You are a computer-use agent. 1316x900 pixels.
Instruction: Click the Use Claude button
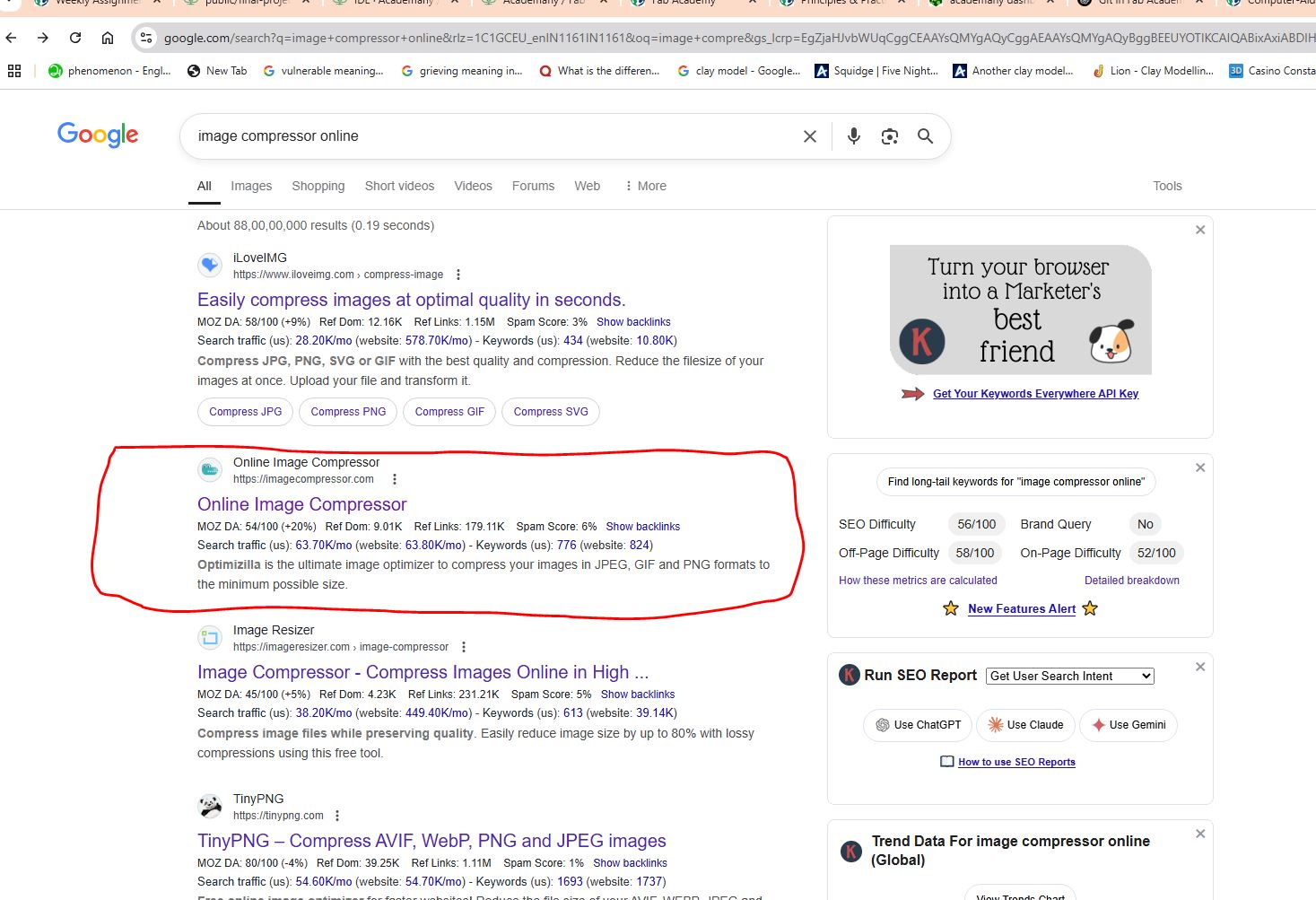[x=1025, y=725]
